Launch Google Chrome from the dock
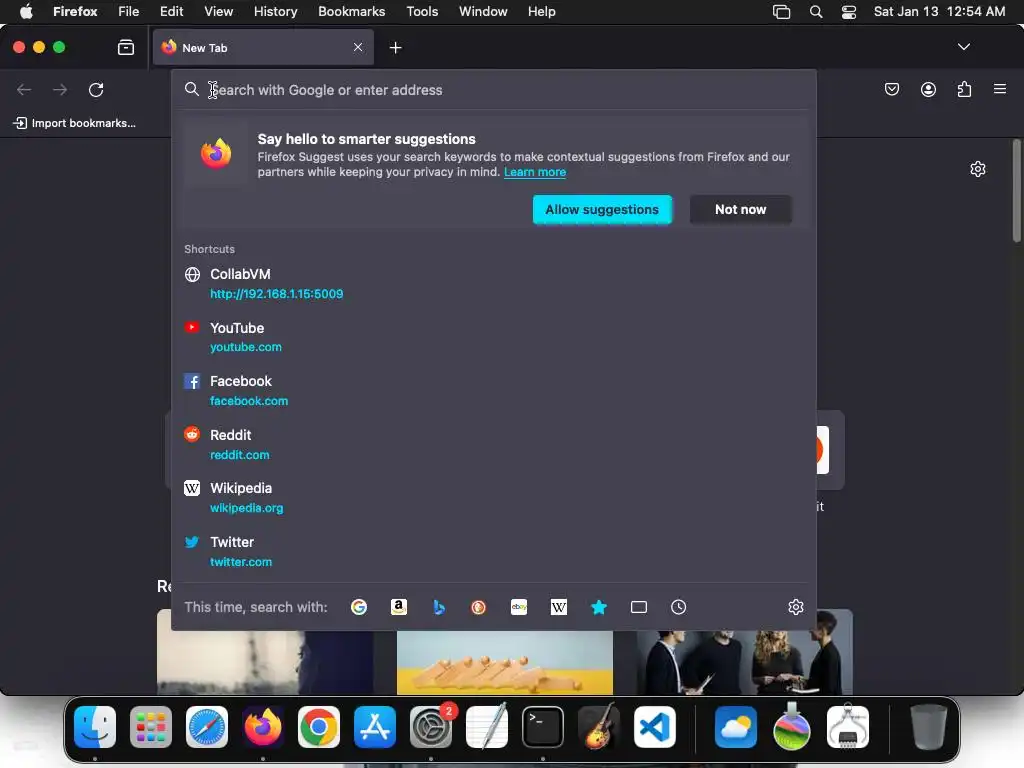The image size is (1024, 768). click(x=319, y=727)
